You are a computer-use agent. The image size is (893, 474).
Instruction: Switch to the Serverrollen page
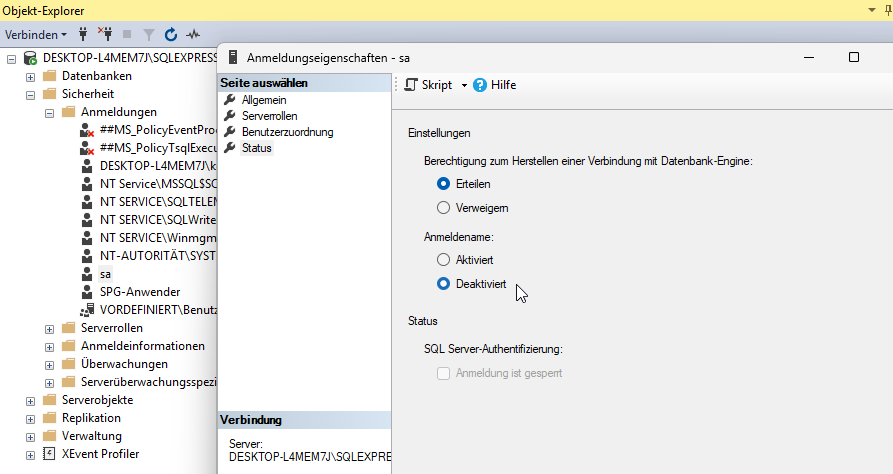click(270, 116)
